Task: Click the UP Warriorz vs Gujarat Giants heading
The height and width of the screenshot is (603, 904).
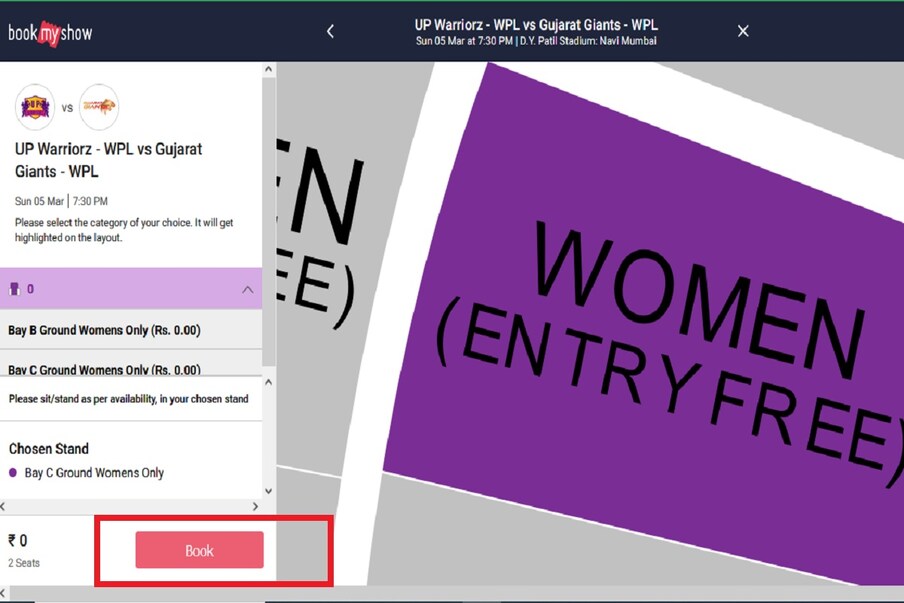Action: pos(108,160)
